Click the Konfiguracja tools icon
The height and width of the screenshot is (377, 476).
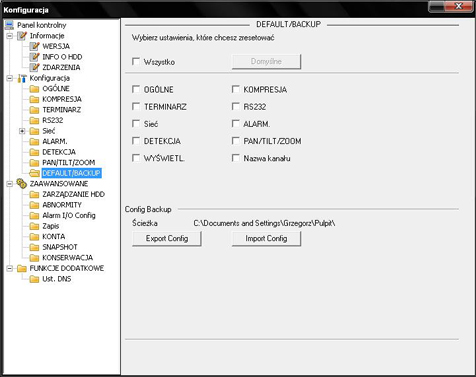point(22,78)
